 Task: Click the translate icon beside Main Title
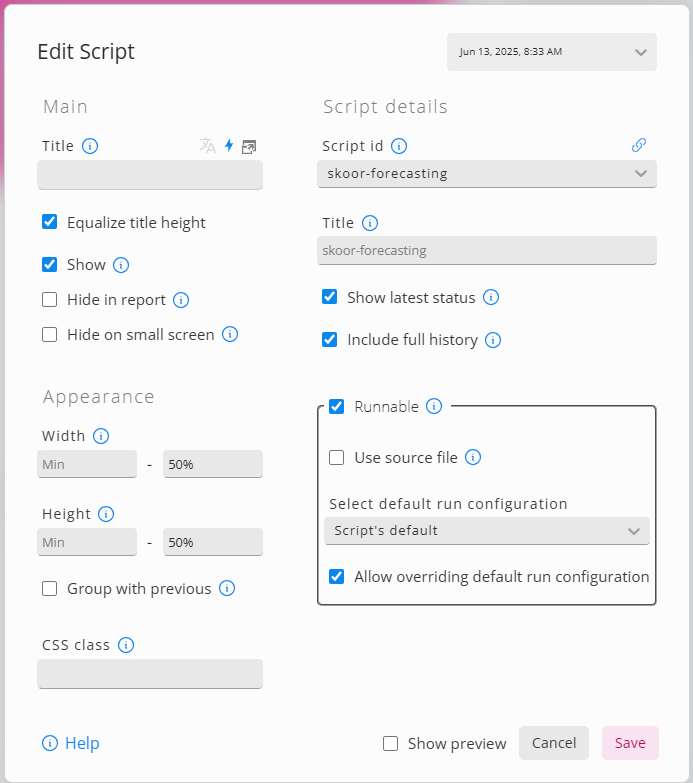click(x=207, y=146)
